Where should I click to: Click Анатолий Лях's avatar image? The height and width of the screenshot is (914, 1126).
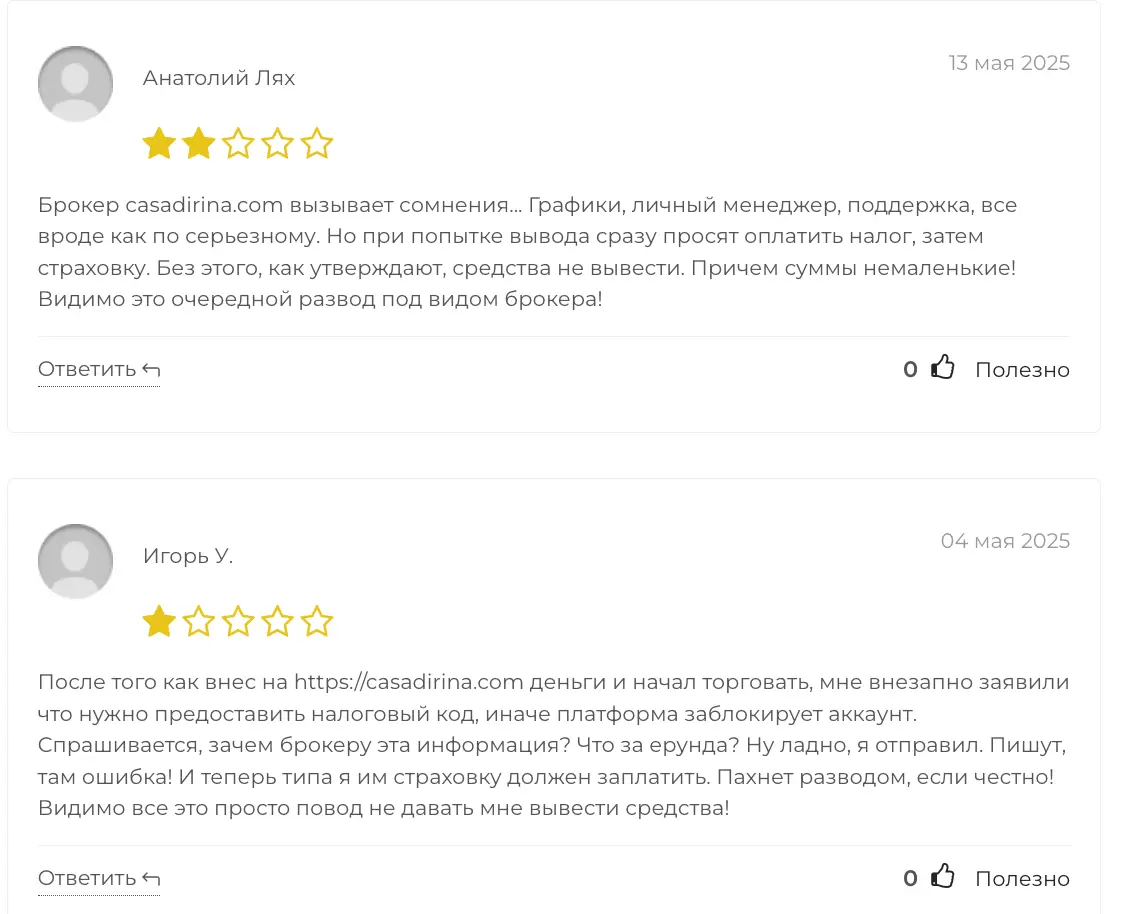[75, 84]
